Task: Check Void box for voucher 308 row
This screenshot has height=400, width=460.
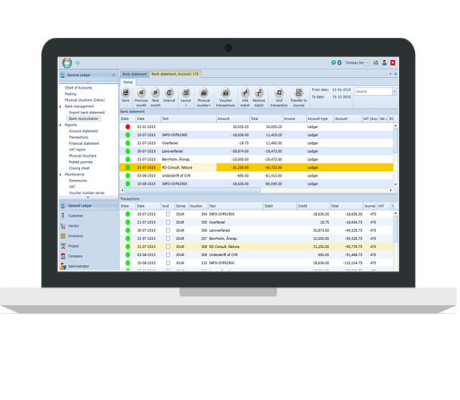Action: tap(168, 247)
